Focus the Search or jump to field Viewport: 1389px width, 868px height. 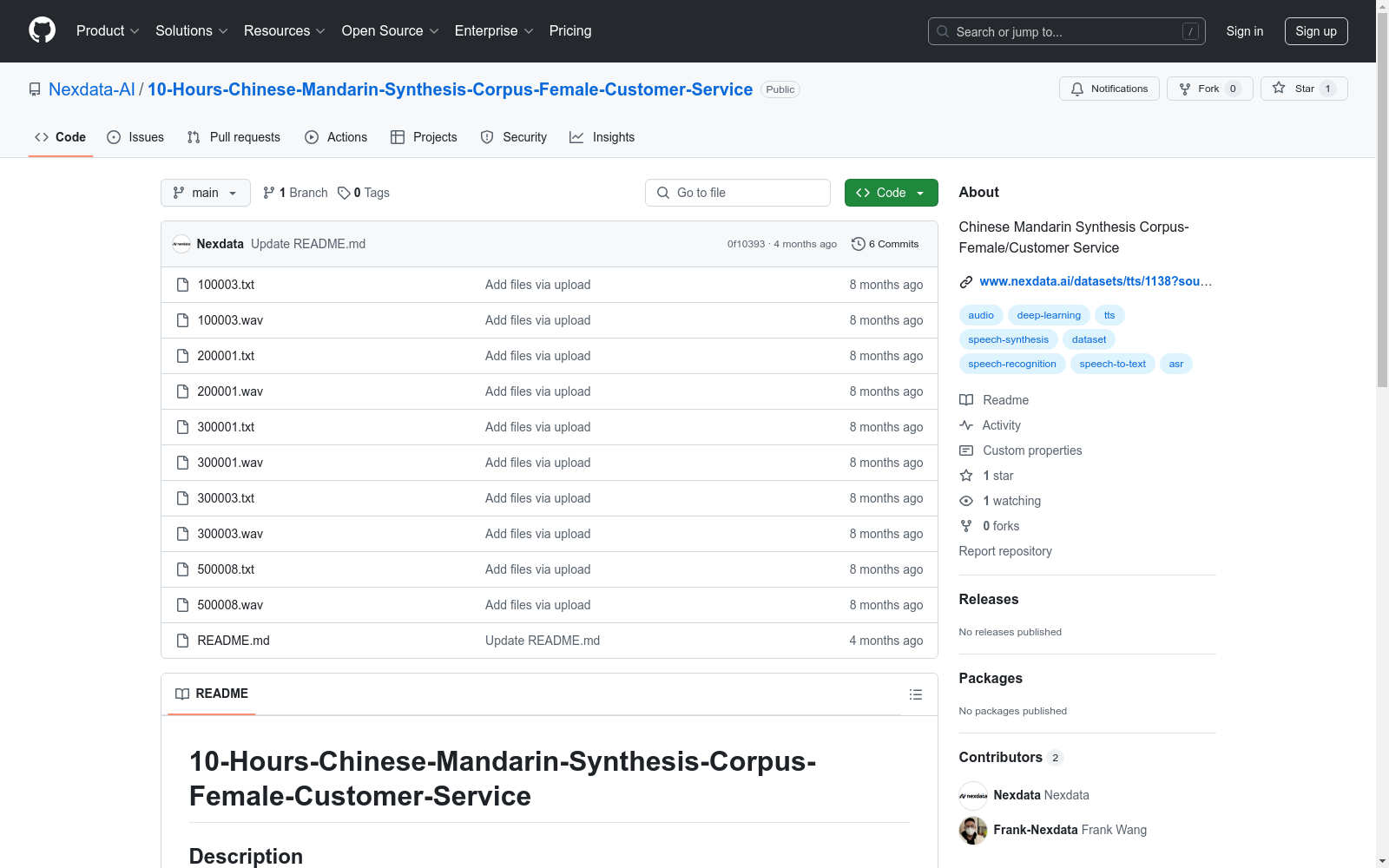coord(1067,31)
